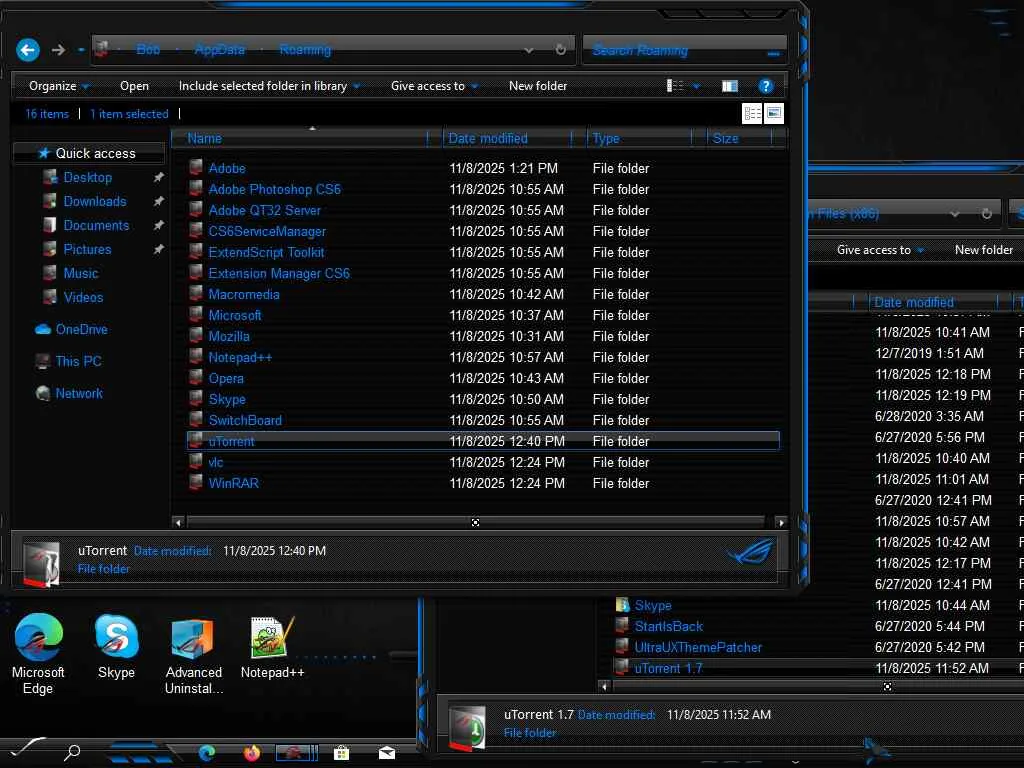Expand the address bar history dropdown

[x=528, y=50]
